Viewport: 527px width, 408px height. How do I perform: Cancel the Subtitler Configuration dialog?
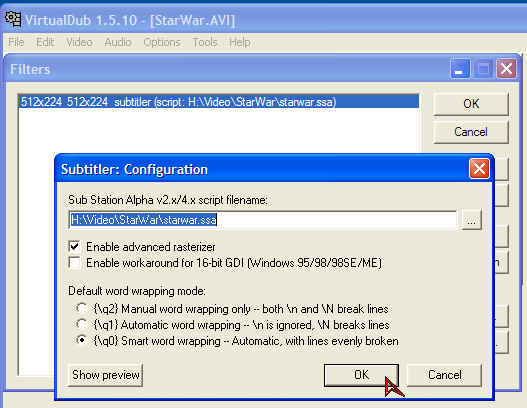point(444,375)
